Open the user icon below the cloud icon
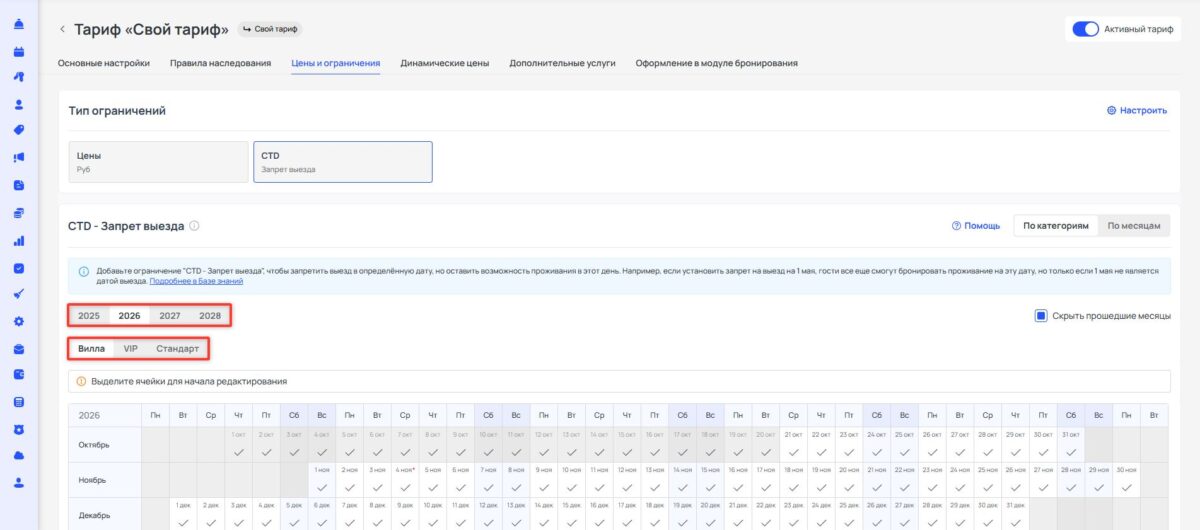This screenshot has width=1200, height=530. pyautogui.click(x=19, y=482)
